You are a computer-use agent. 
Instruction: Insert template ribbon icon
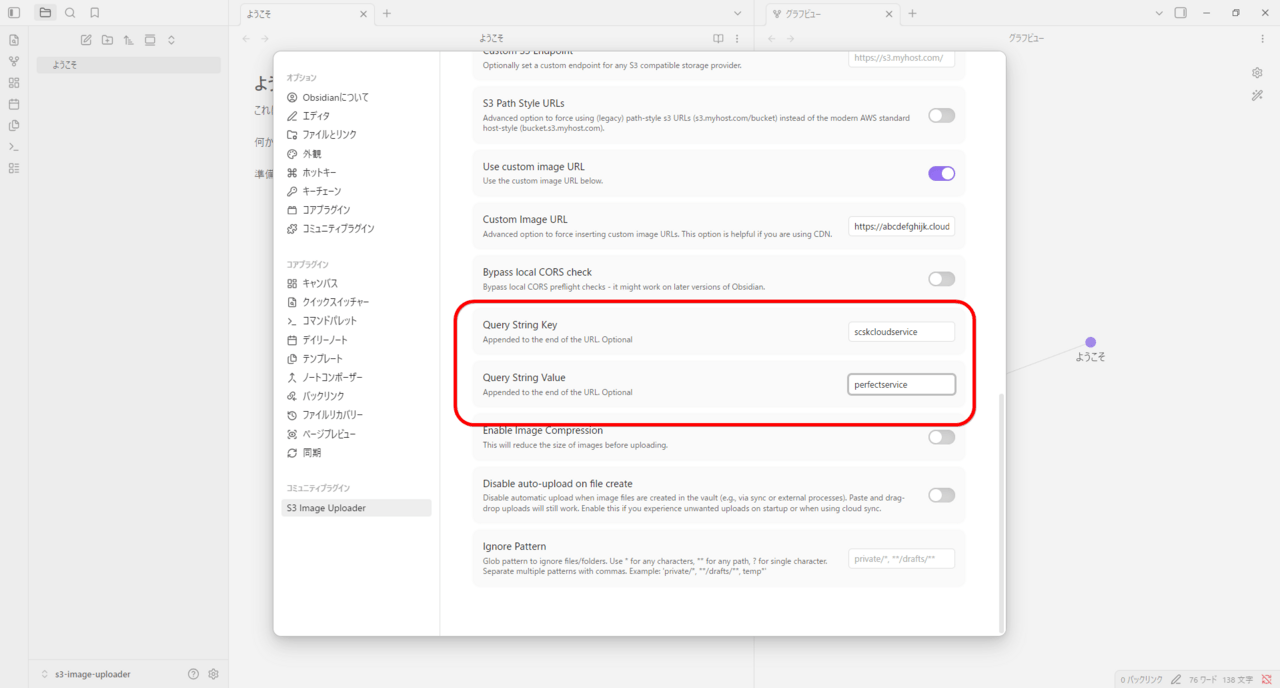click(14, 125)
